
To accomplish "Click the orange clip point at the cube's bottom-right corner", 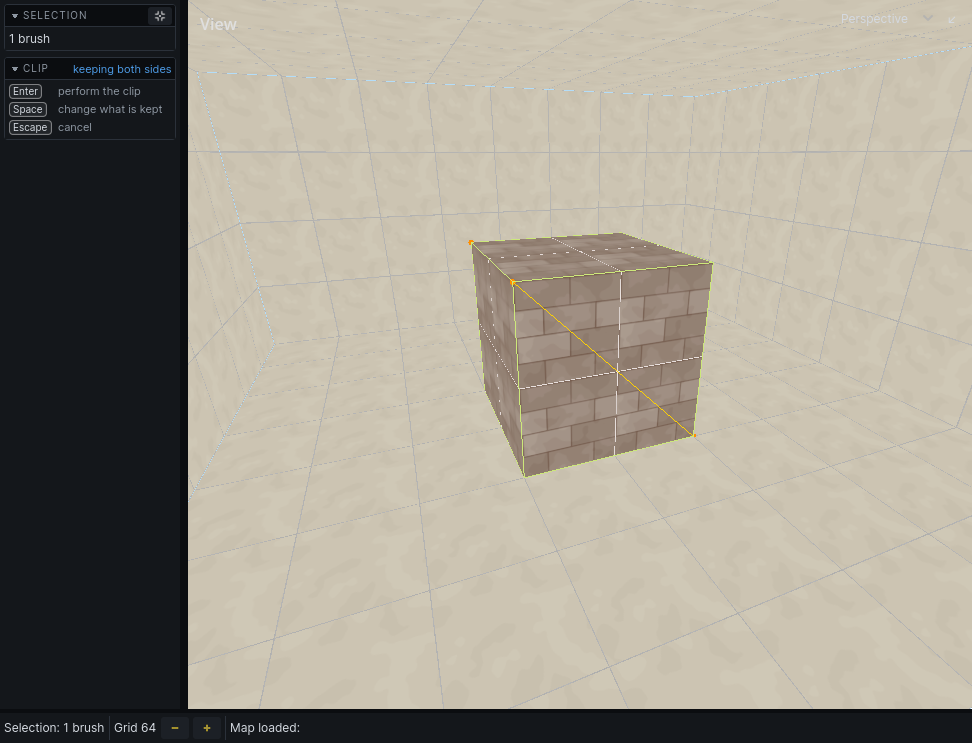I will [694, 436].
